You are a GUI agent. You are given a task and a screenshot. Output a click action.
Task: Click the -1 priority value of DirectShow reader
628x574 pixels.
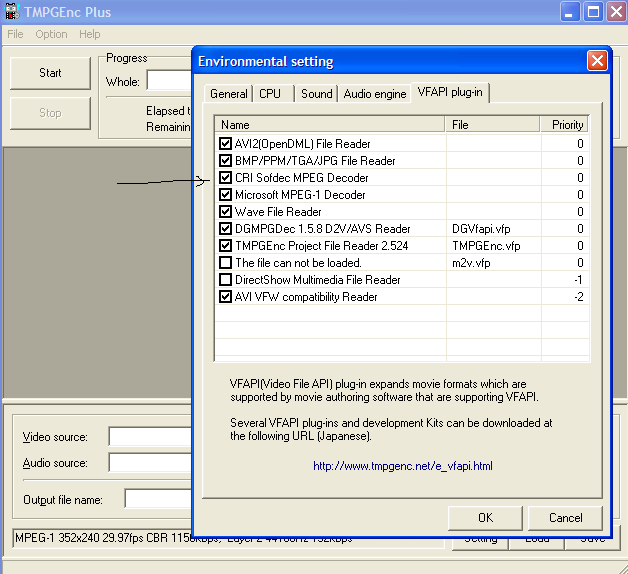coord(578,280)
